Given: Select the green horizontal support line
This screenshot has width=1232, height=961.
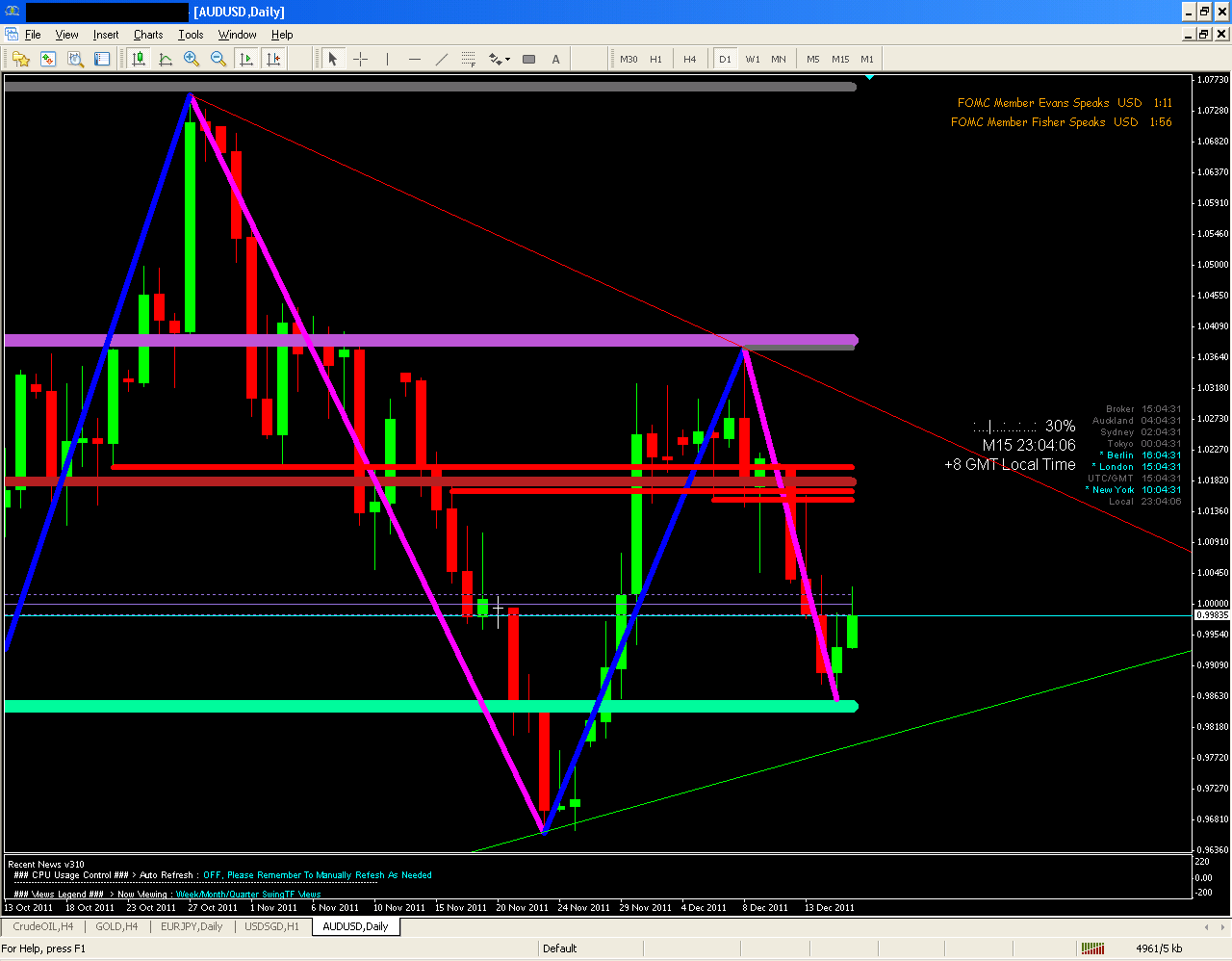Looking at the screenshot, I should point(385,706).
